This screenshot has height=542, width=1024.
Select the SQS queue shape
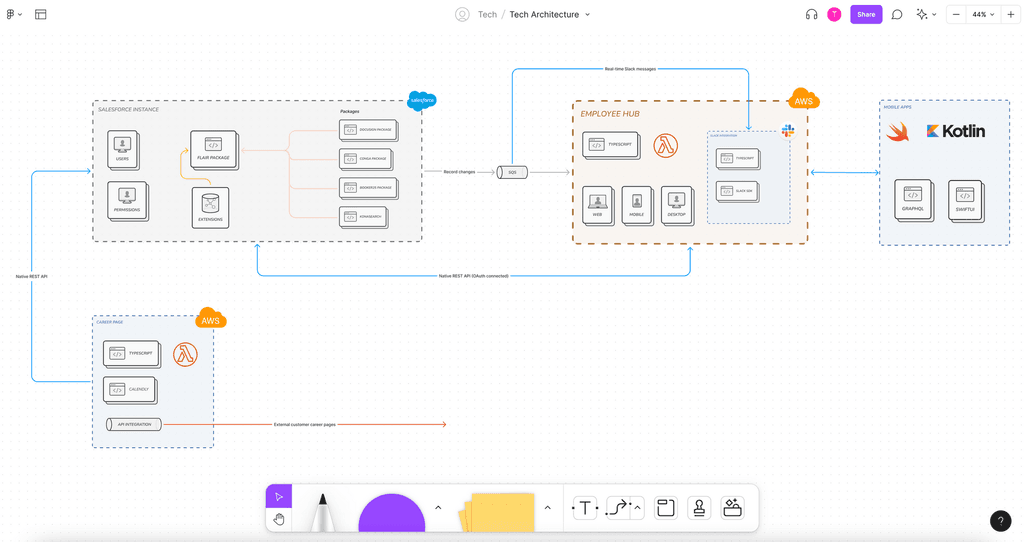coord(512,172)
